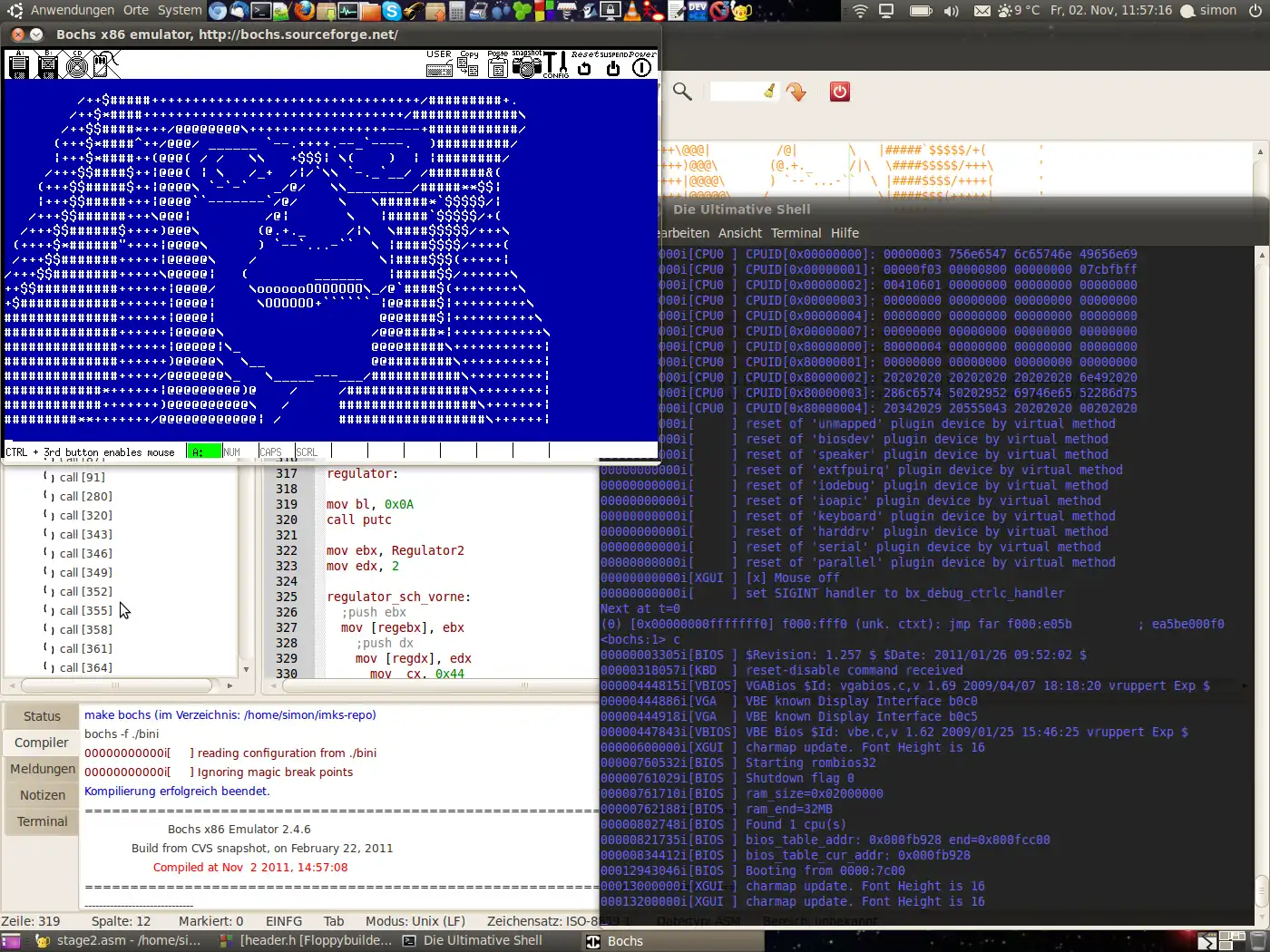The image size is (1270, 952).
Task: Open the mail indicator menu
Action: 982,11
